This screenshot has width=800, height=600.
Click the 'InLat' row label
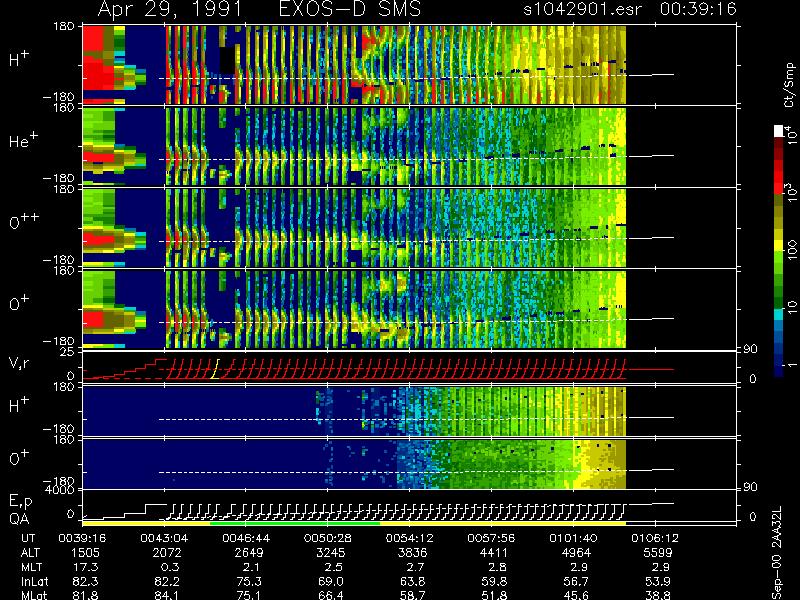[34, 581]
